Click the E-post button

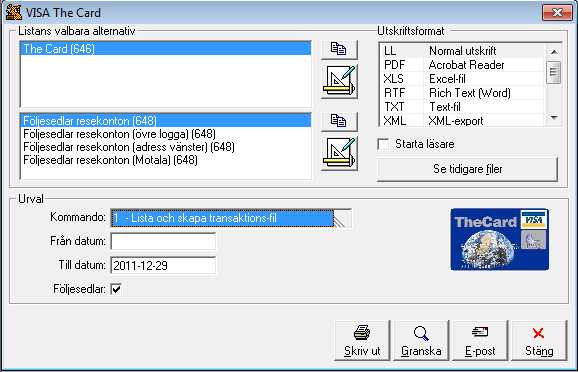coord(480,340)
